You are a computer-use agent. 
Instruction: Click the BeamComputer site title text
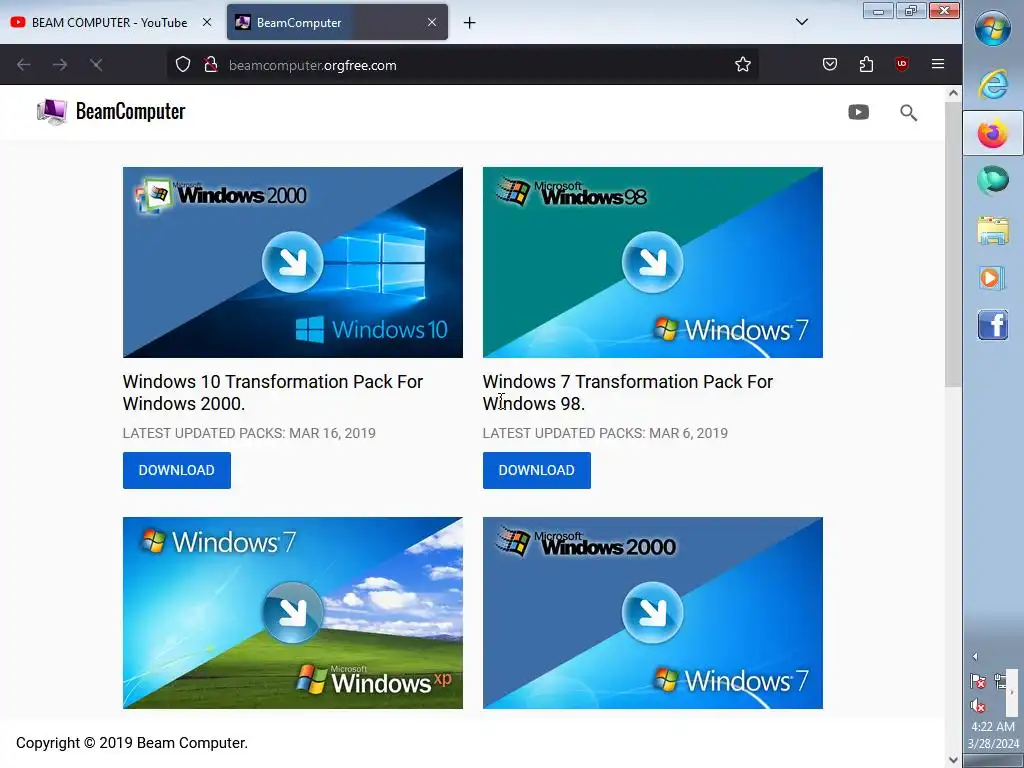click(131, 112)
